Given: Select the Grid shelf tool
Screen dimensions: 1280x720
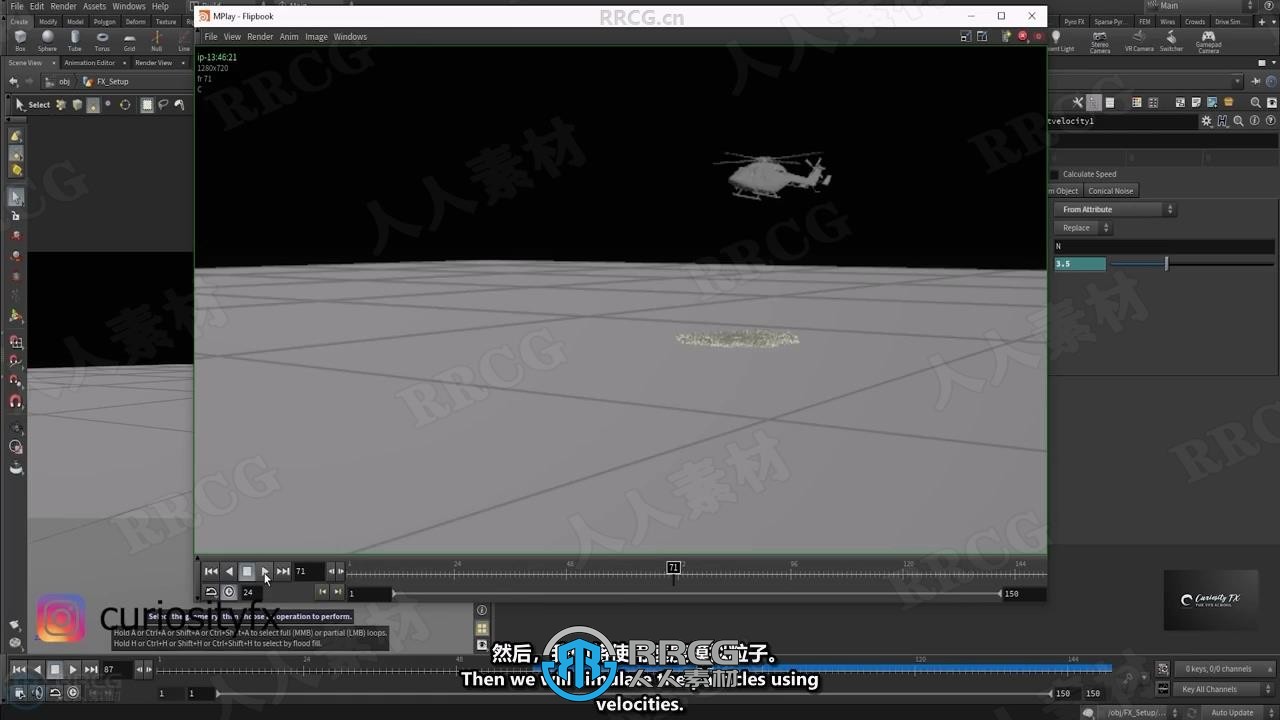Looking at the screenshot, I should [129, 40].
